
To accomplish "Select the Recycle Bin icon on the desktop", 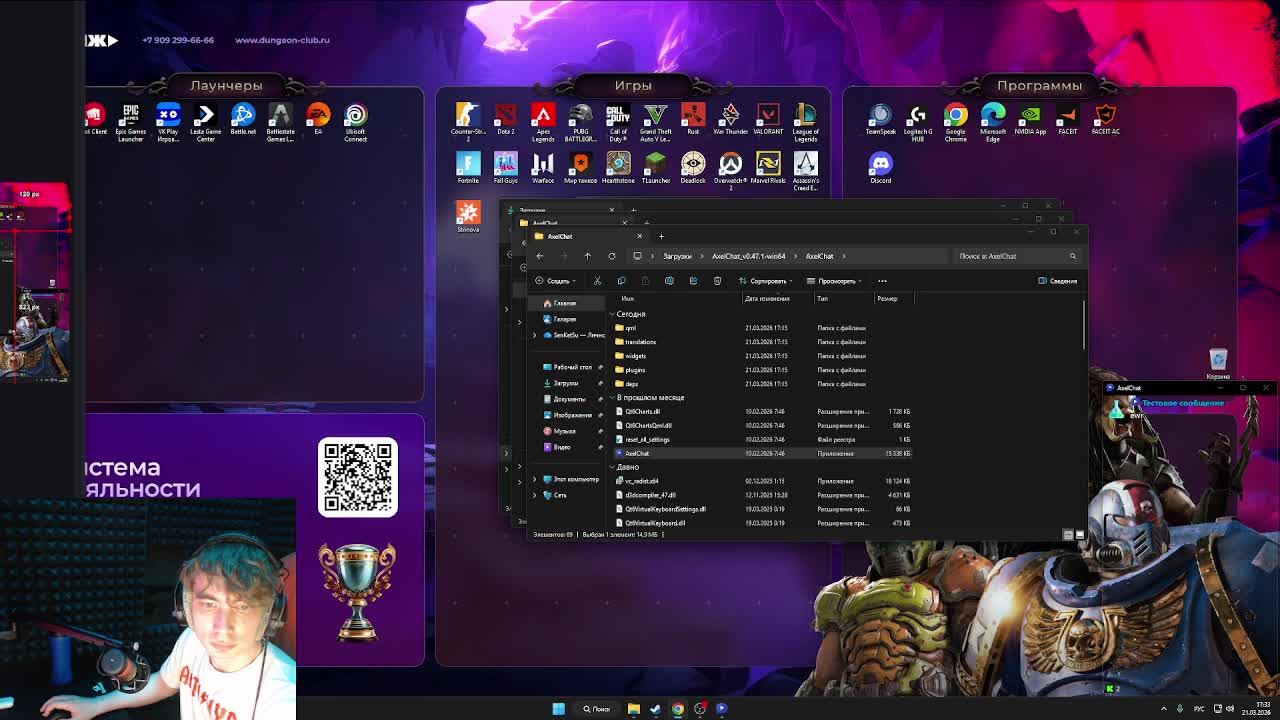I will point(1218,364).
